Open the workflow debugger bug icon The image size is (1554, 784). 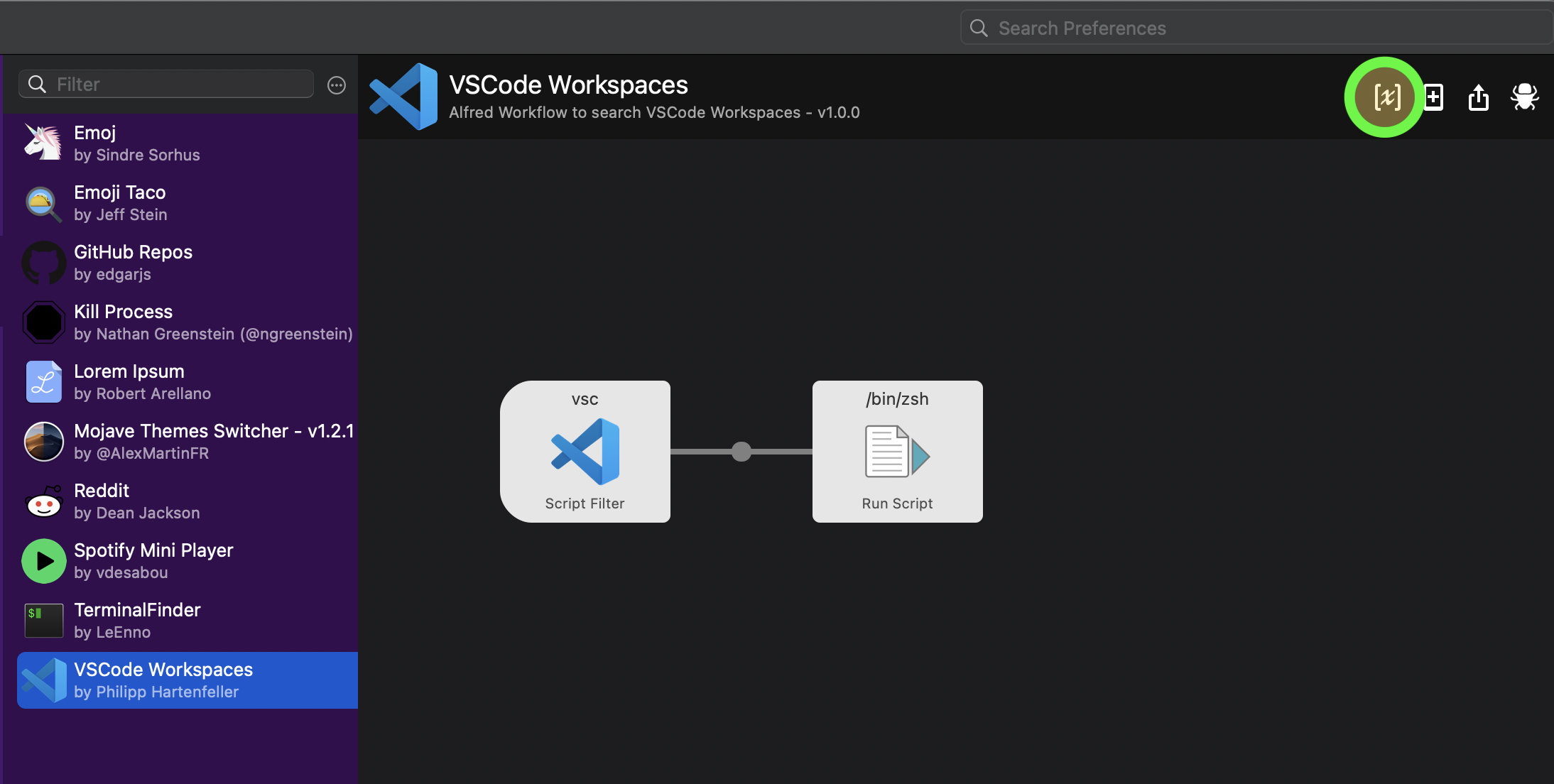[1524, 97]
